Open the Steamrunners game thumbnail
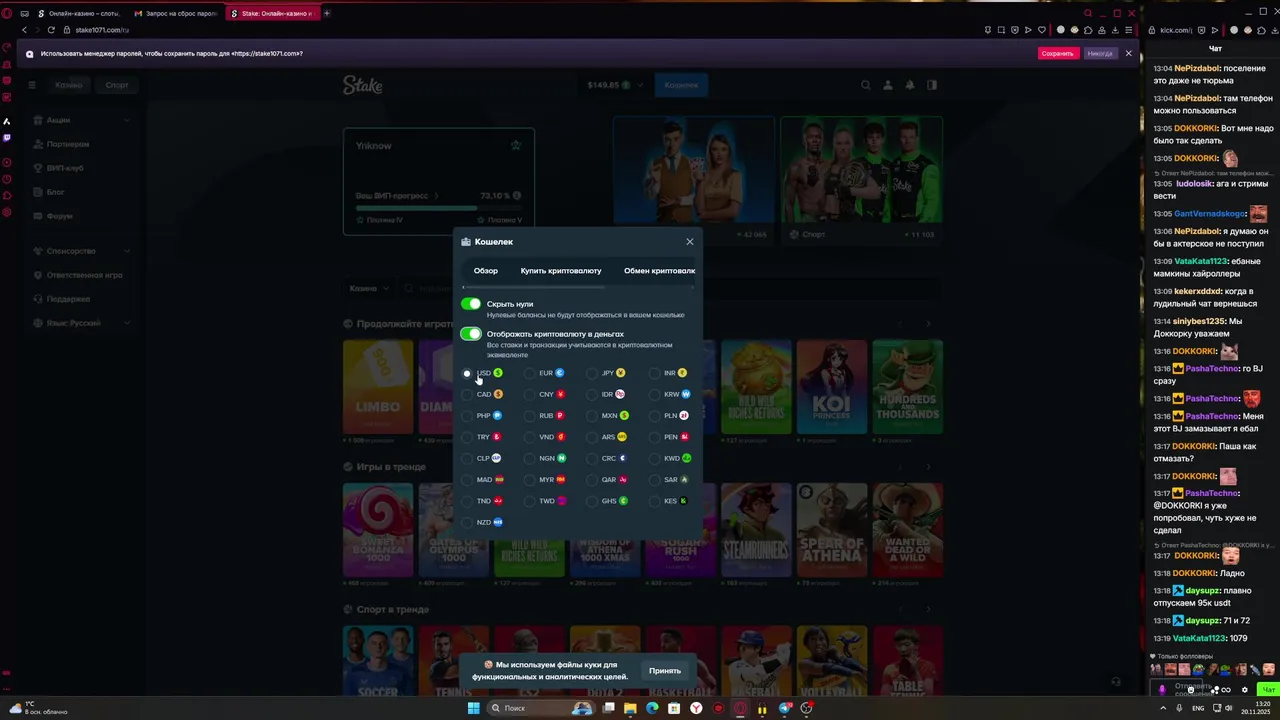Viewport: 1280px width, 720px height. (x=756, y=530)
